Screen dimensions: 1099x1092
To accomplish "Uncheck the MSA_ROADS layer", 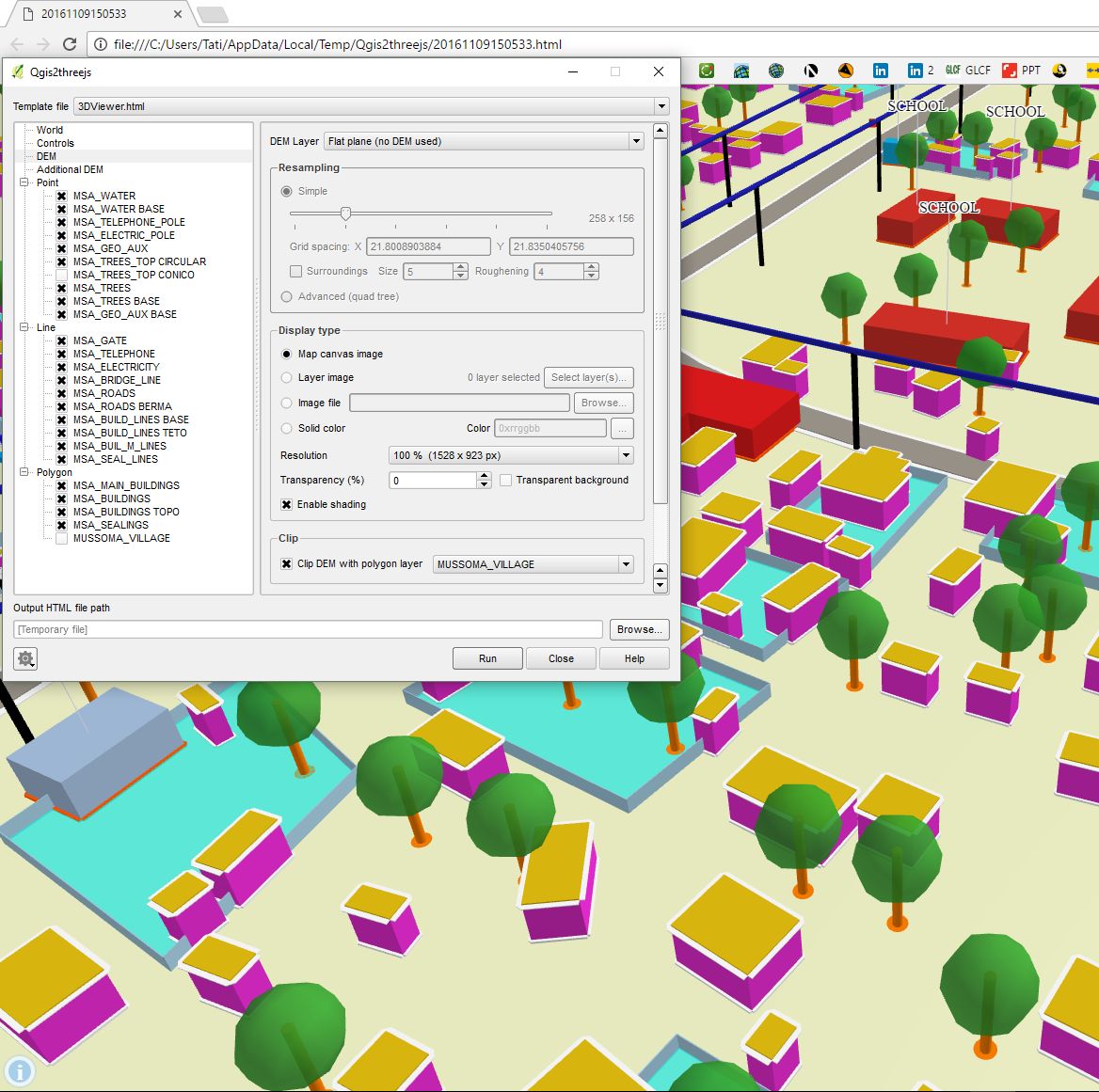I will click(62, 394).
